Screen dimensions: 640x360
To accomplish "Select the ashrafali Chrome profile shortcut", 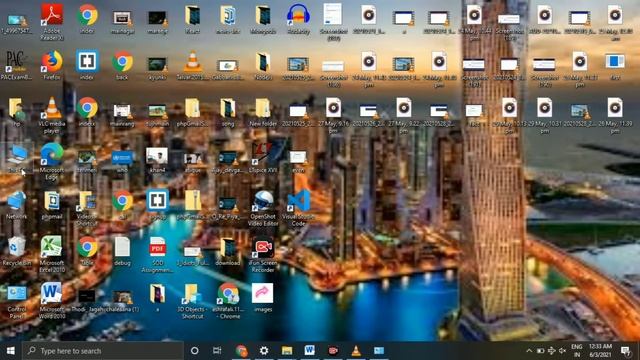I will [228, 301].
